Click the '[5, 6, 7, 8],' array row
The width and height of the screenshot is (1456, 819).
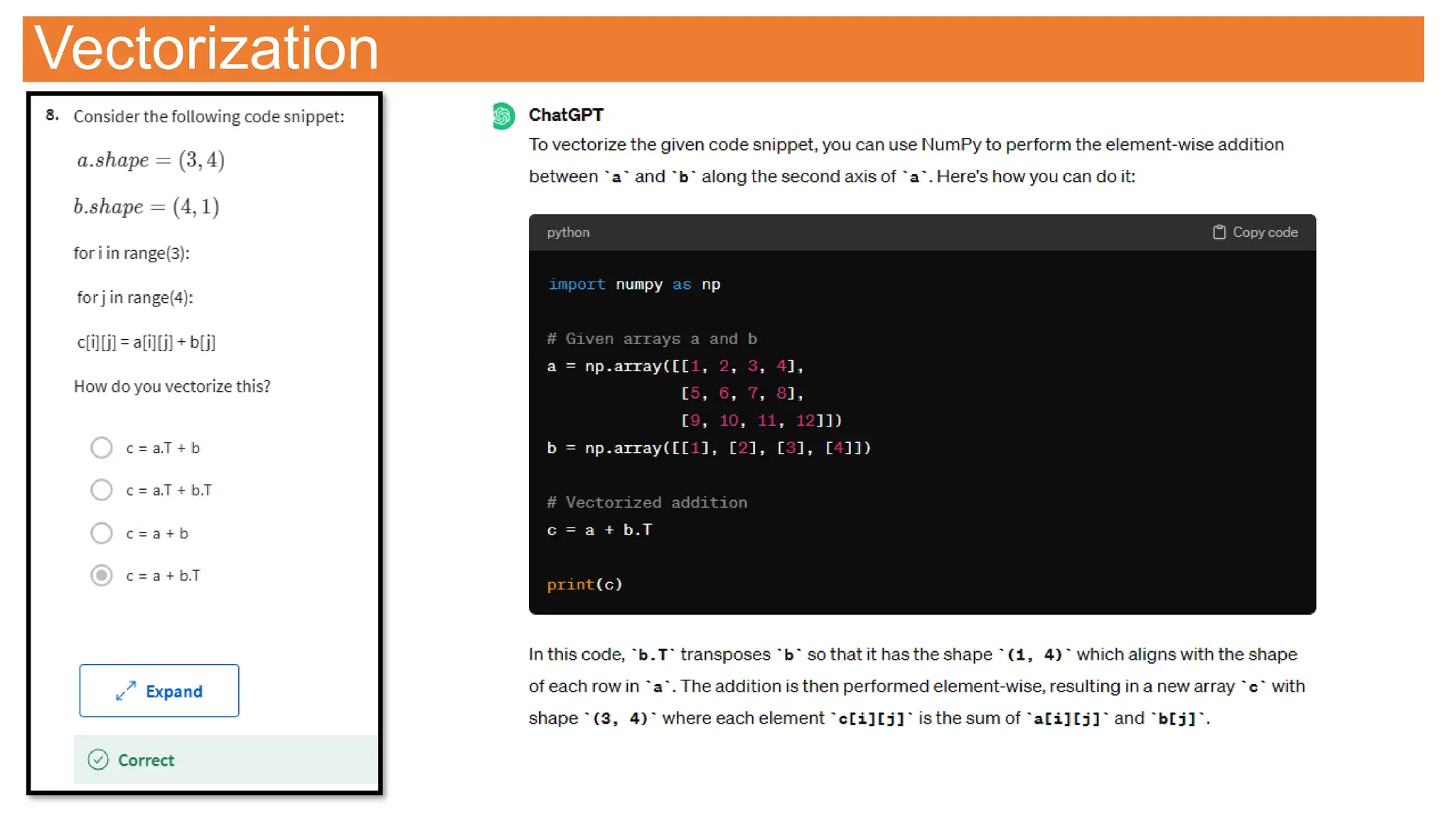coord(742,393)
